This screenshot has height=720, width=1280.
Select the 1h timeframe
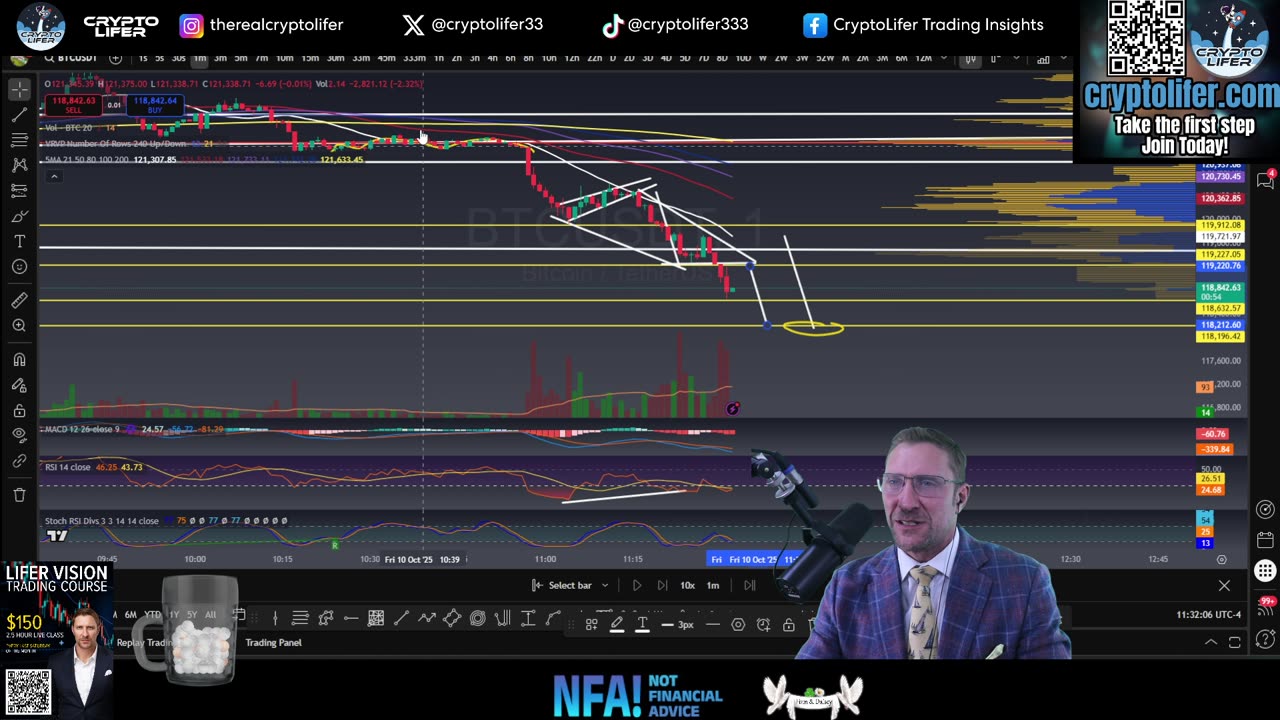click(438, 58)
